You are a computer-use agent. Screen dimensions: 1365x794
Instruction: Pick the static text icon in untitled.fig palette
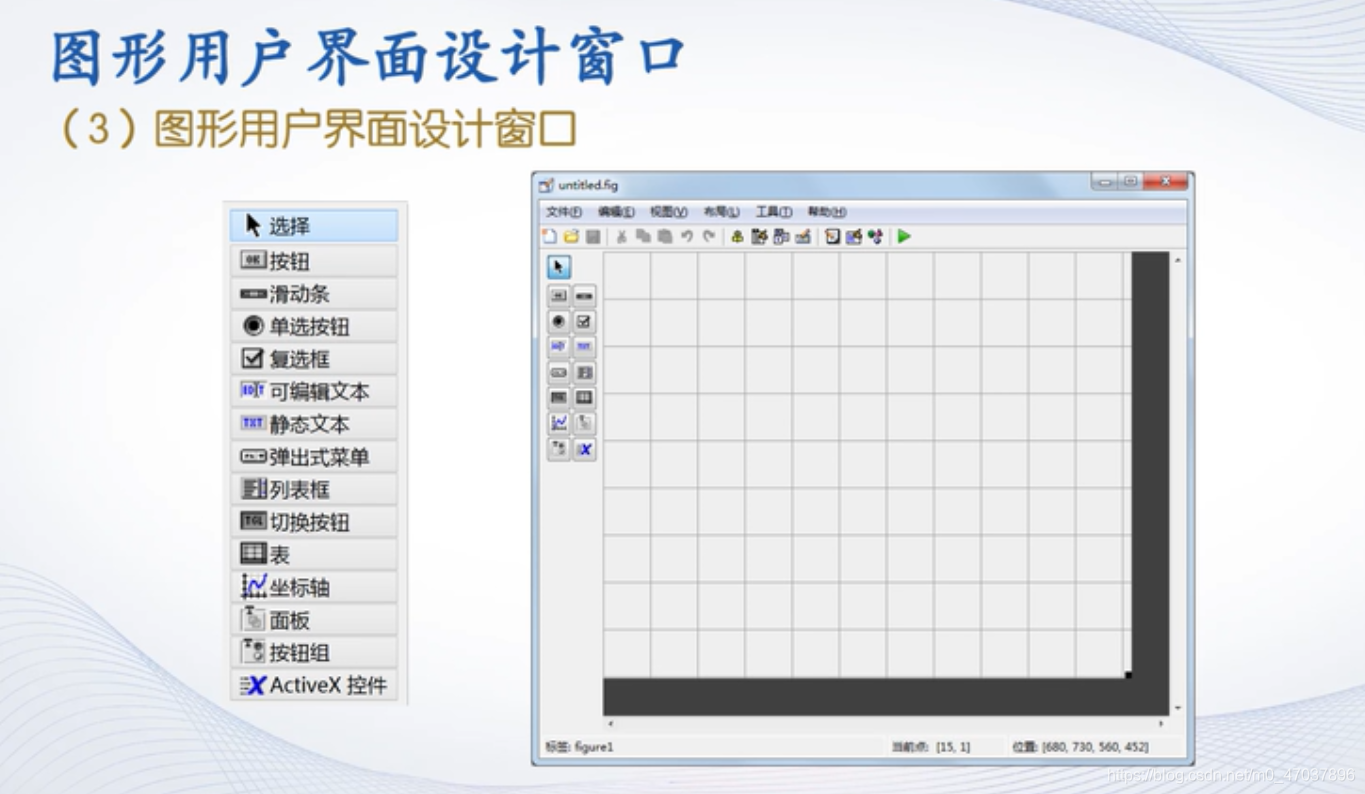click(584, 346)
